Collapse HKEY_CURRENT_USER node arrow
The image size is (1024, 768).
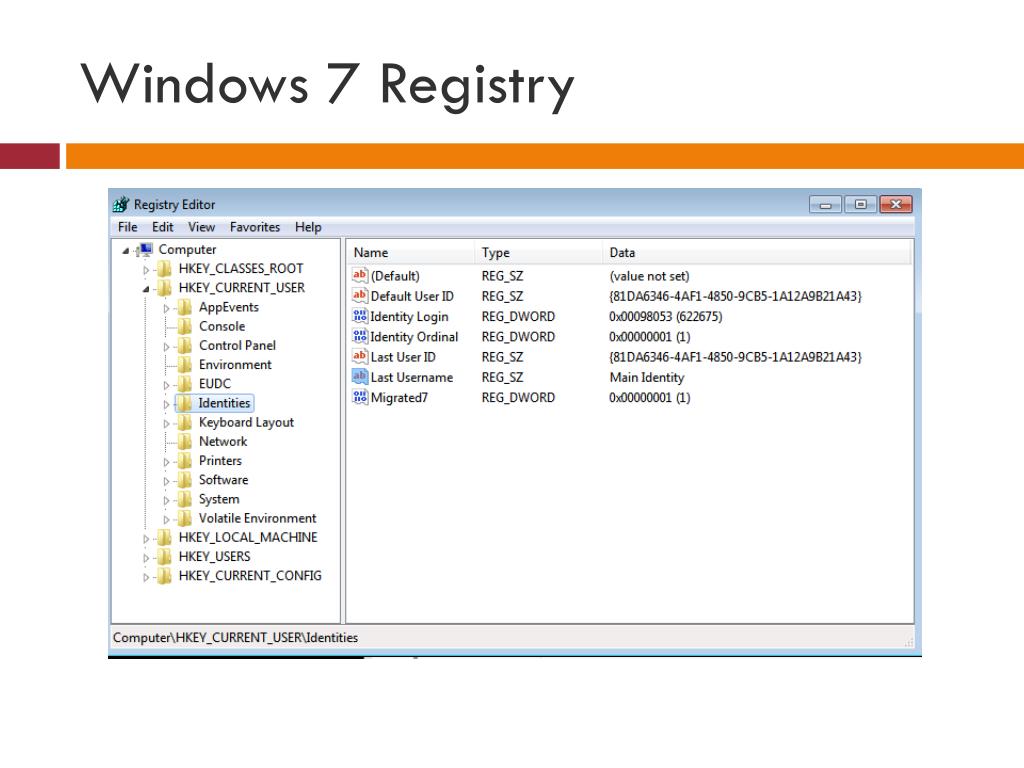coord(146,289)
